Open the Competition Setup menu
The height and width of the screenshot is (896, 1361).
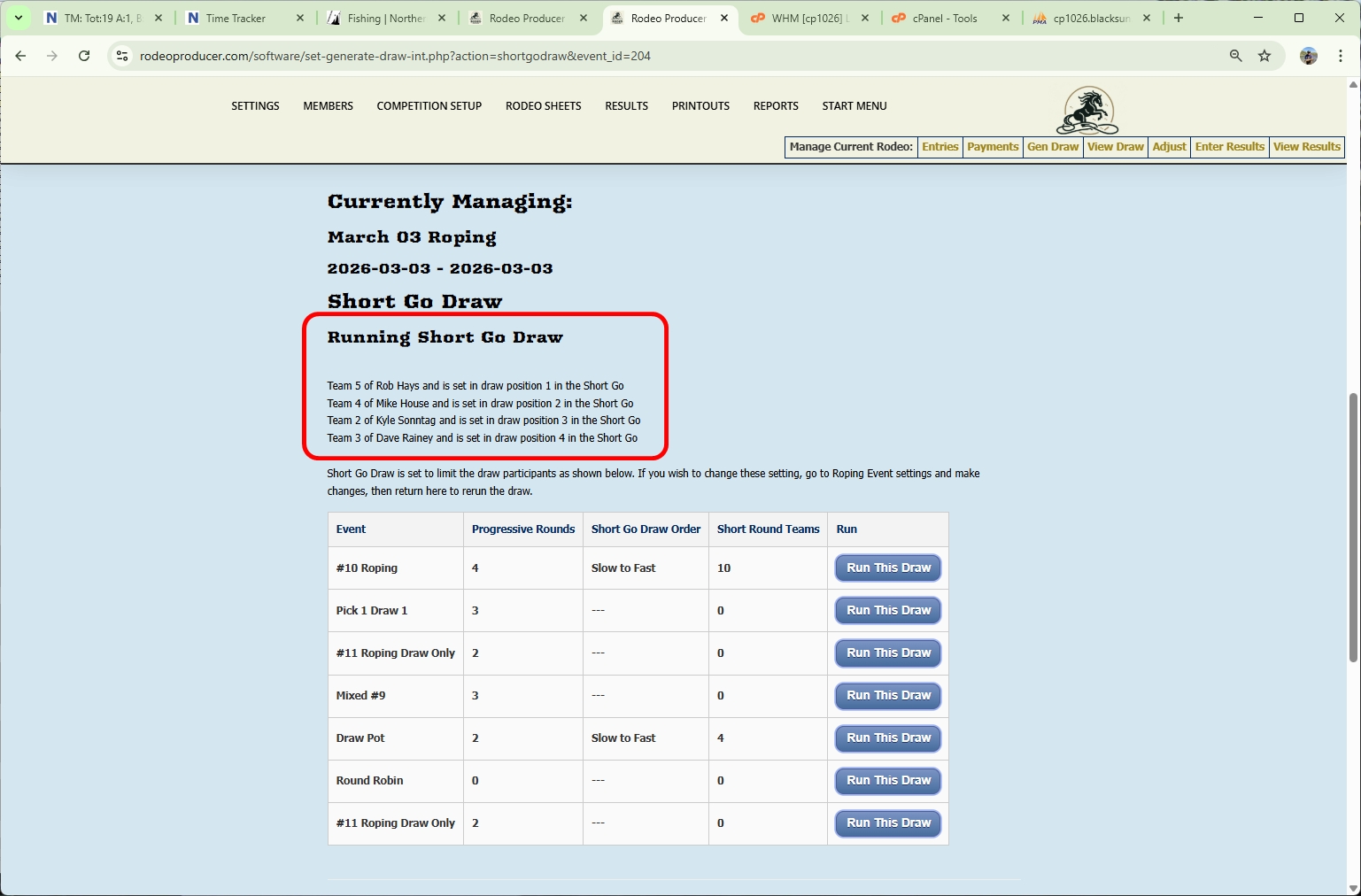tap(429, 106)
